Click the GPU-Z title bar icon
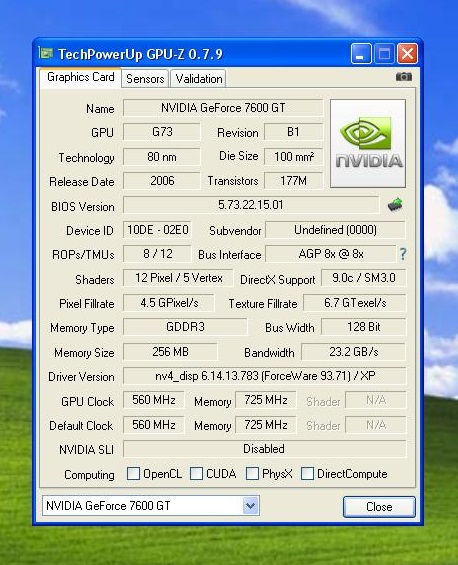Screen dimensions: 458x565 pos(46,54)
